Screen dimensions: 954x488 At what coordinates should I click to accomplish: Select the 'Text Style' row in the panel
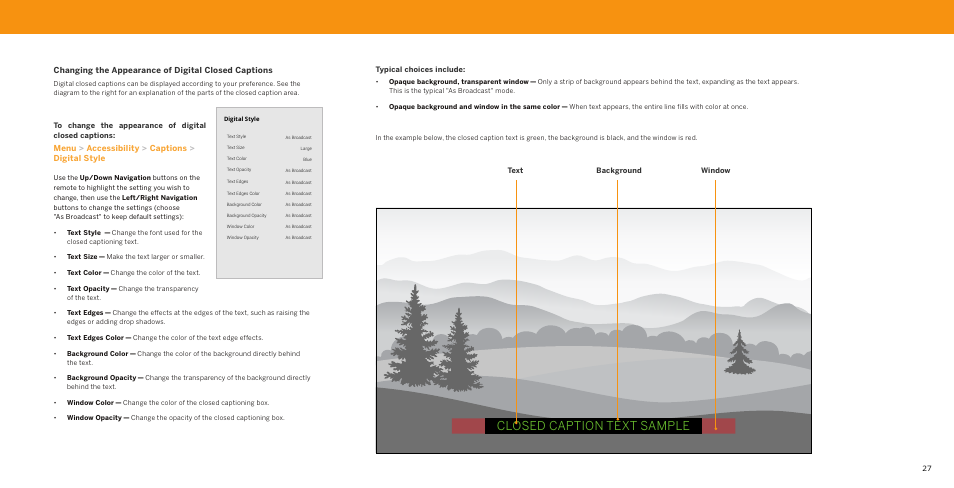point(269,137)
